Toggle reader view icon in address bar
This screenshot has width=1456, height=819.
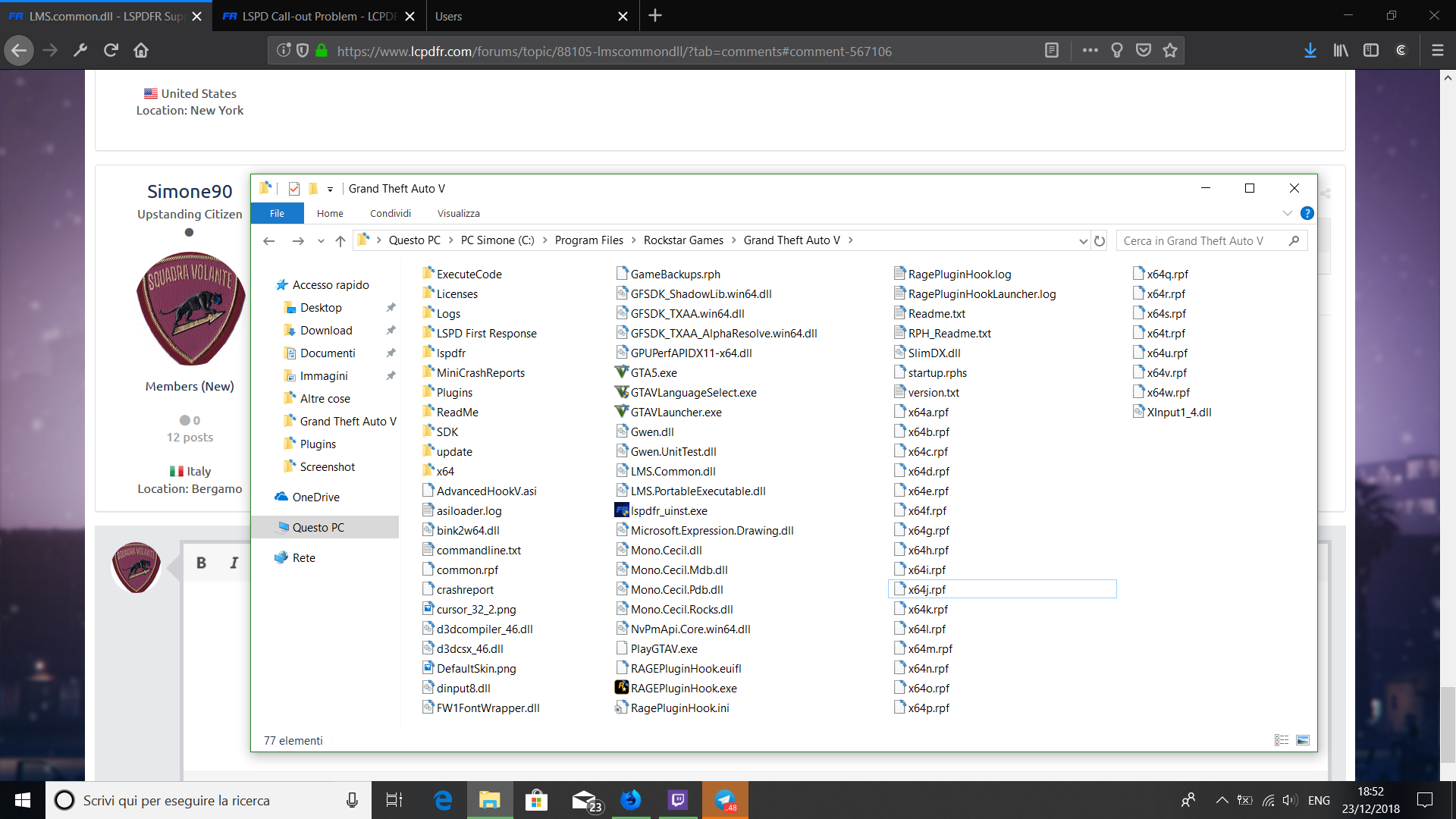point(1051,51)
